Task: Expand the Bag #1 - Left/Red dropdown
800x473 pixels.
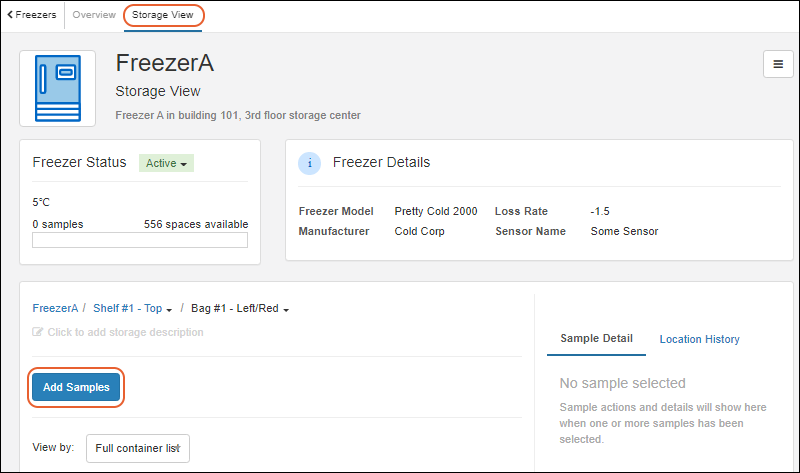Action: tap(240, 309)
